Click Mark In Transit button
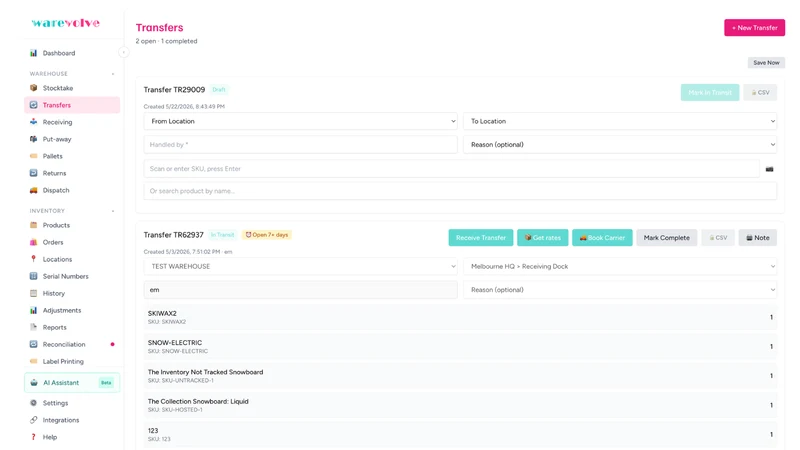 click(x=710, y=92)
